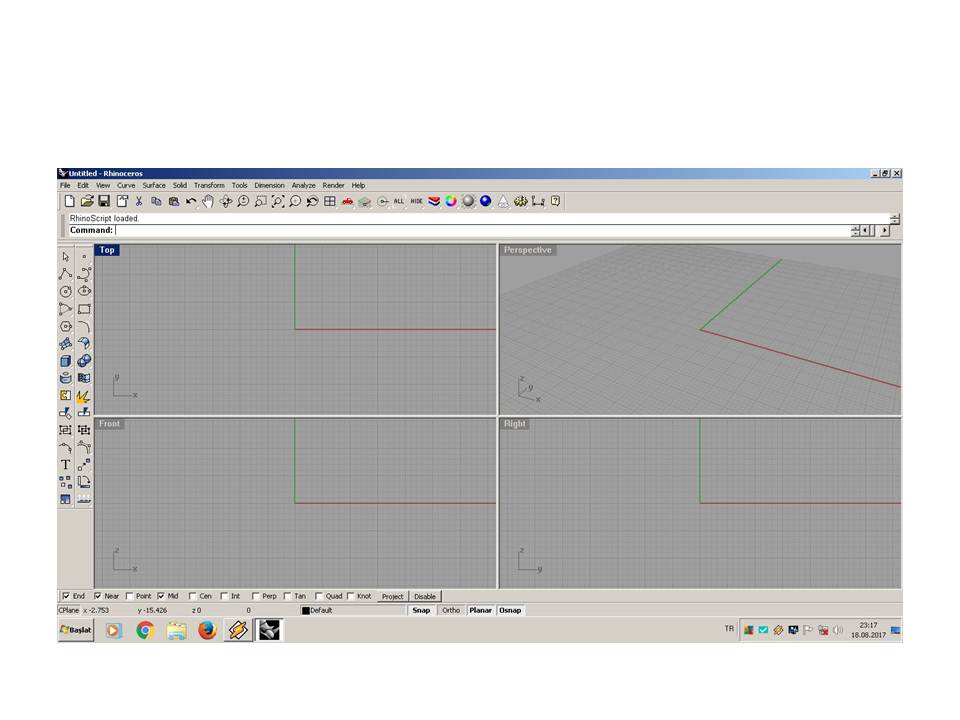The image size is (960, 720).
Task: Select the Polyline tool in the side toolbar
Action: click(x=66, y=274)
